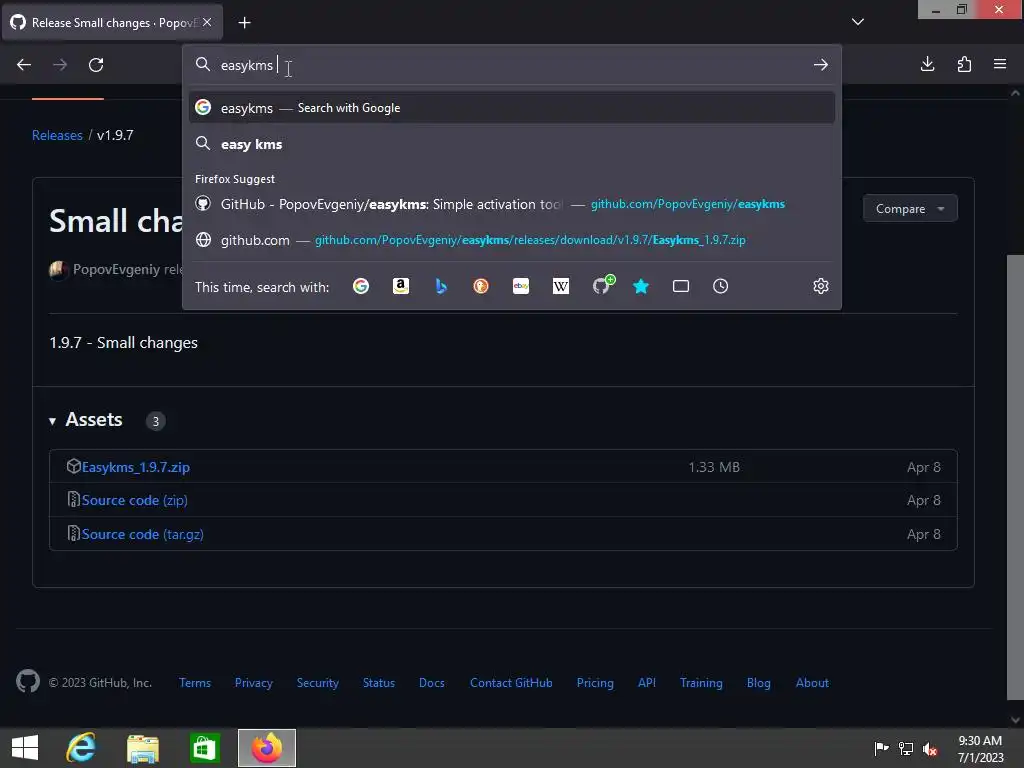Viewport: 1024px width, 768px height.
Task: Collapse the Assets section triangle
Action: point(52,421)
